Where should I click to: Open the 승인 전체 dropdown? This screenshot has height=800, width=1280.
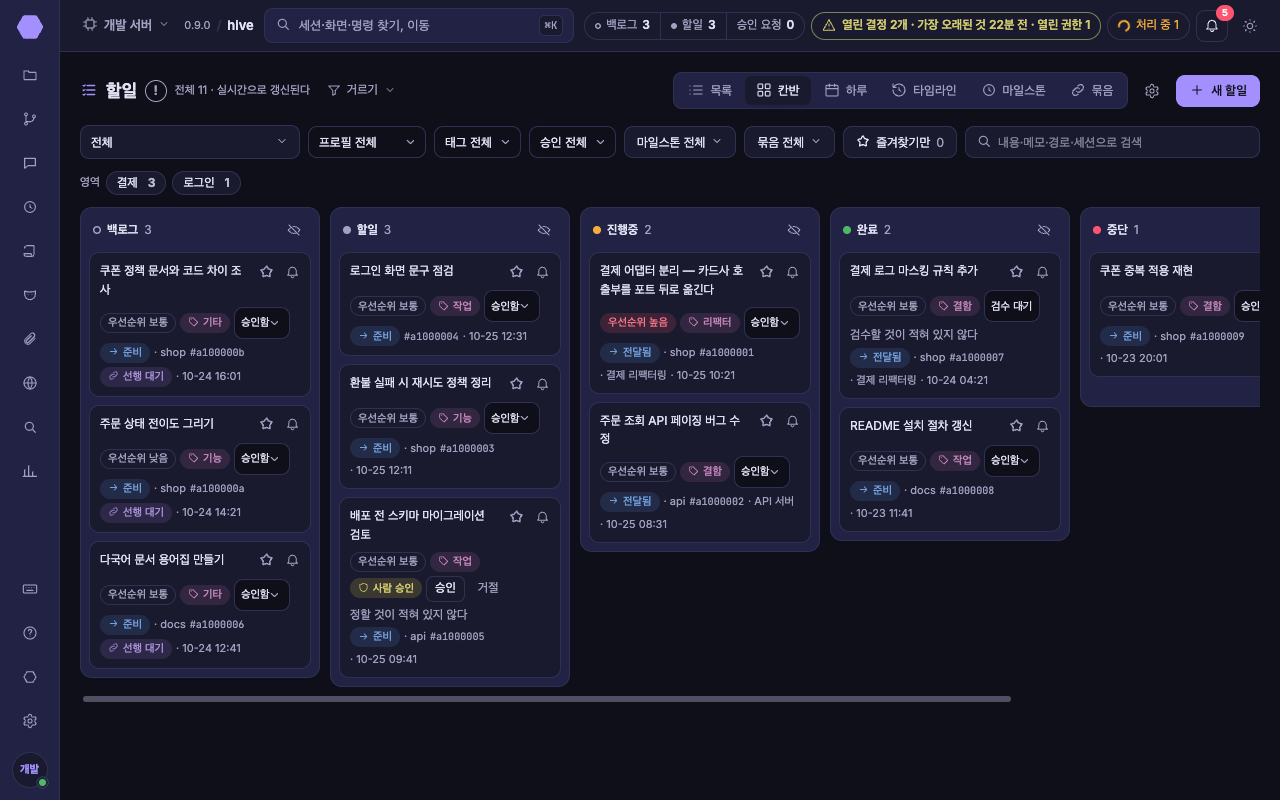[572, 142]
